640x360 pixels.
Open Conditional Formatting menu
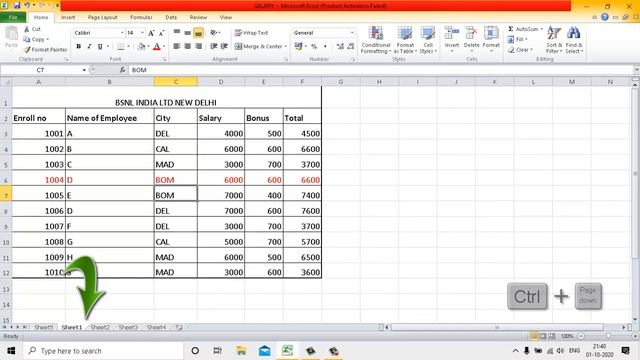click(376, 40)
